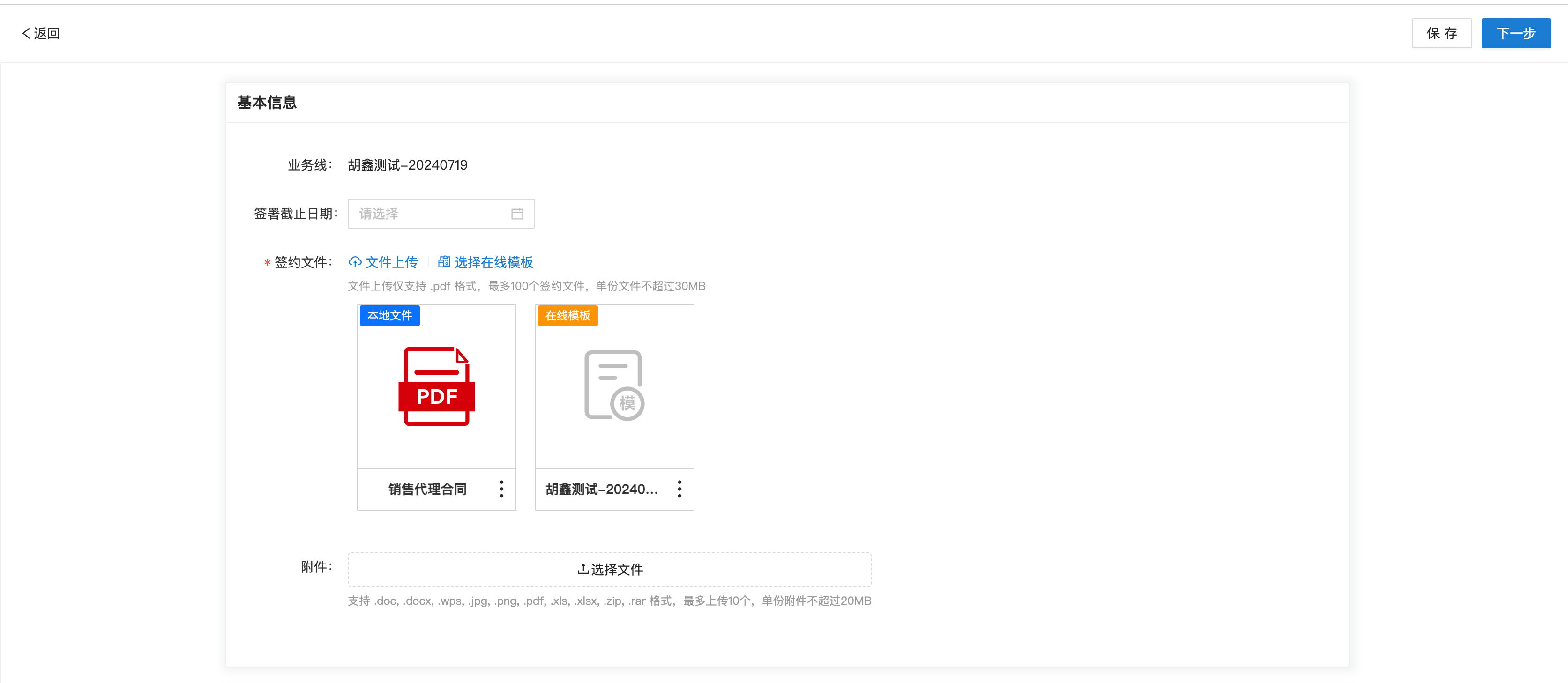This screenshot has width=1568, height=683.
Task: Click the 在线模板 tag on template card
Action: (x=567, y=315)
